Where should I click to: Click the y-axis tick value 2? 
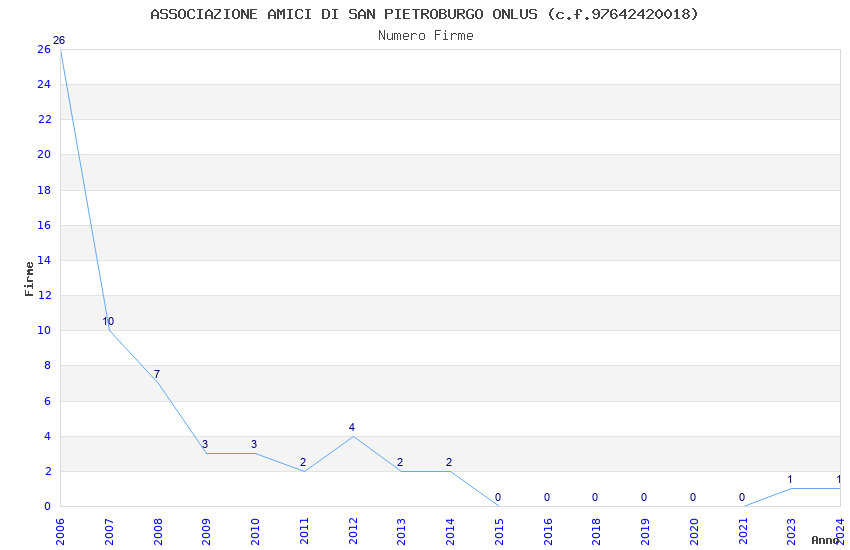point(47,471)
